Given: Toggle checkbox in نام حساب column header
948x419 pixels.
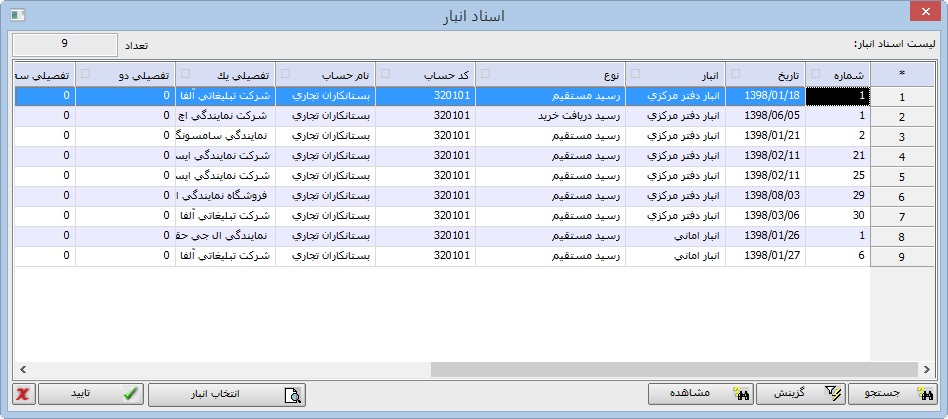Looking at the screenshot, I should coord(285,73).
